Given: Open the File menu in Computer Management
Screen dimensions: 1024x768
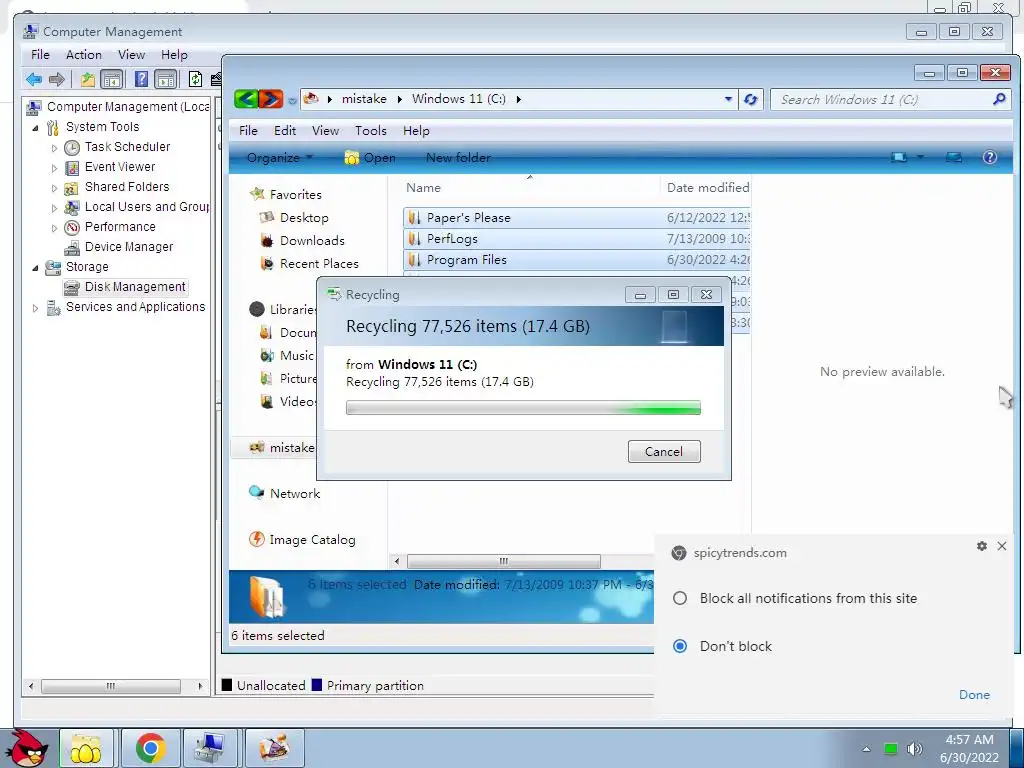Looking at the screenshot, I should pyautogui.click(x=40, y=55).
